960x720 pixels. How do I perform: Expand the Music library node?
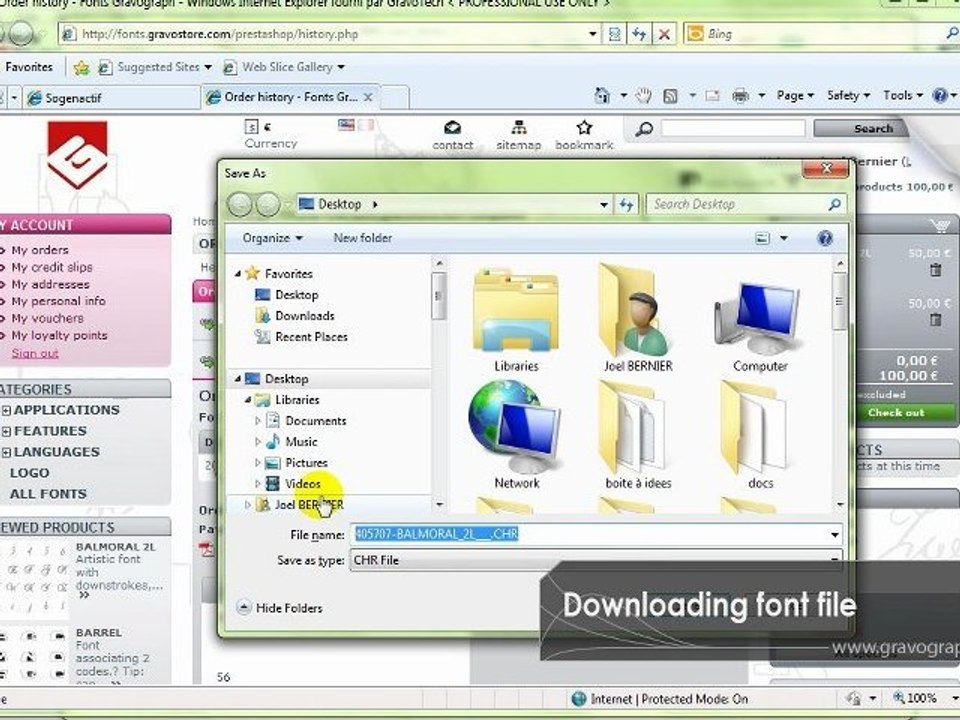(x=258, y=442)
